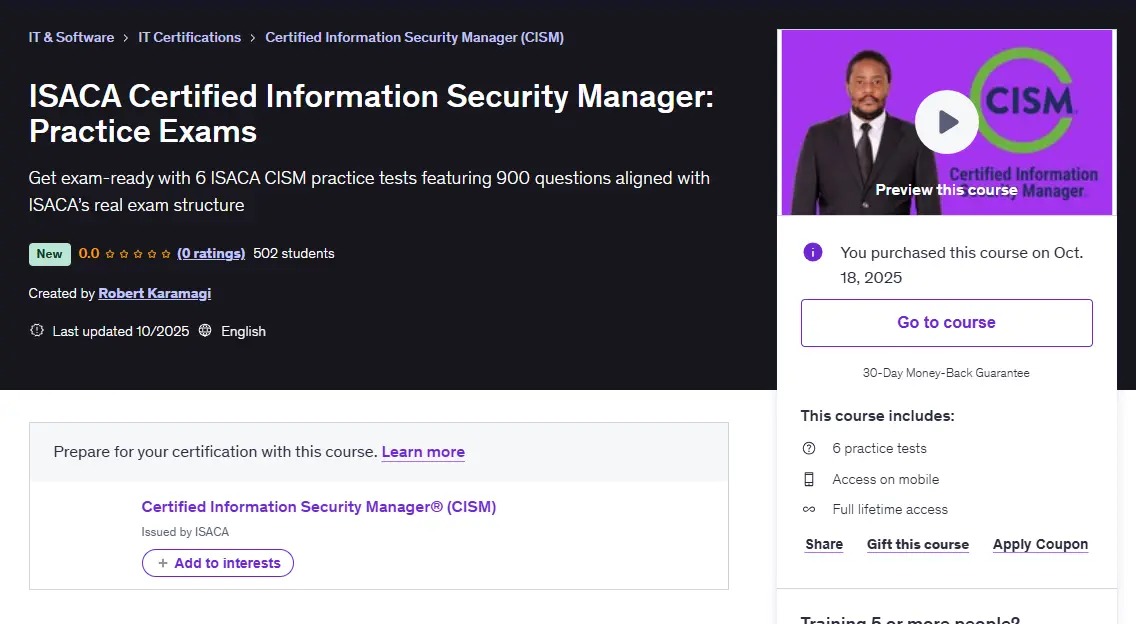This screenshot has width=1136, height=624.
Task: Click the '502 students' text
Action: point(293,254)
